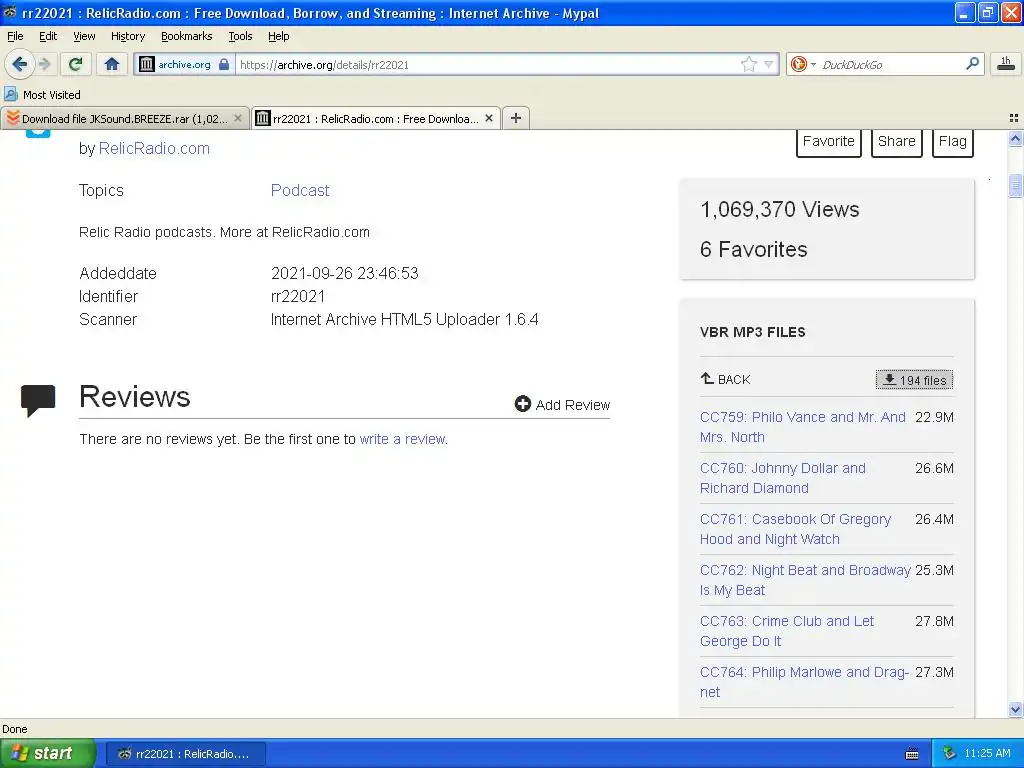
Task: Click the Flag button
Action: click(x=953, y=142)
